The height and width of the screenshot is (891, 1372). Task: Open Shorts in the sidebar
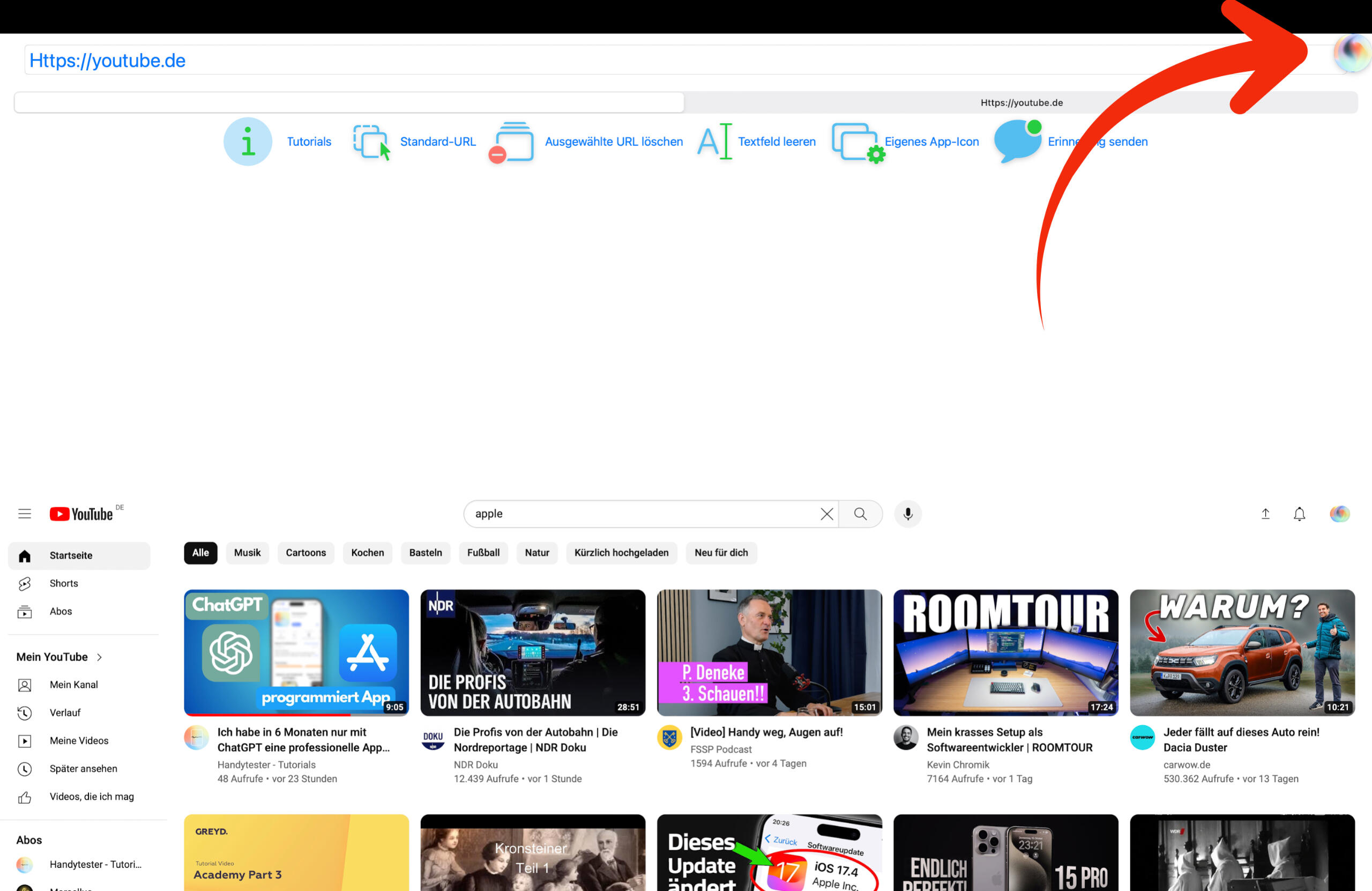(63, 583)
